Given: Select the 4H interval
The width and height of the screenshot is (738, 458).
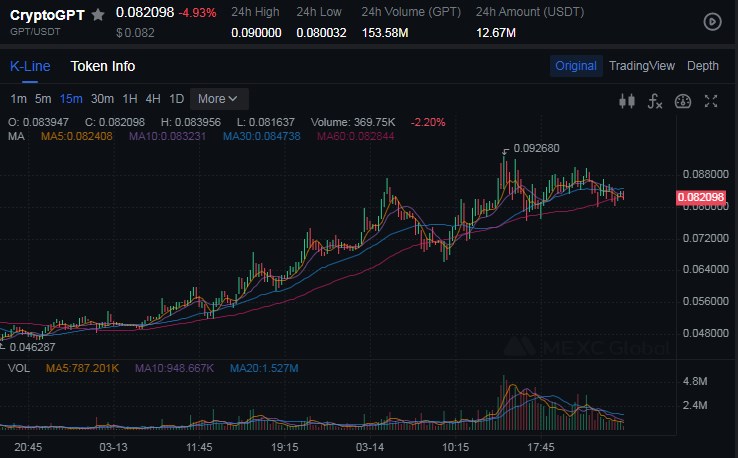Looking at the screenshot, I should [153, 99].
